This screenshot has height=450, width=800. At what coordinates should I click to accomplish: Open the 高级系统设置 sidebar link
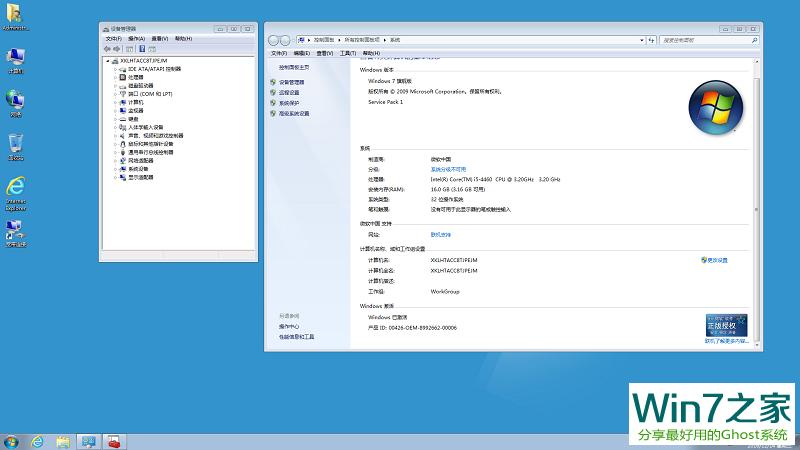pyautogui.click(x=294, y=114)
